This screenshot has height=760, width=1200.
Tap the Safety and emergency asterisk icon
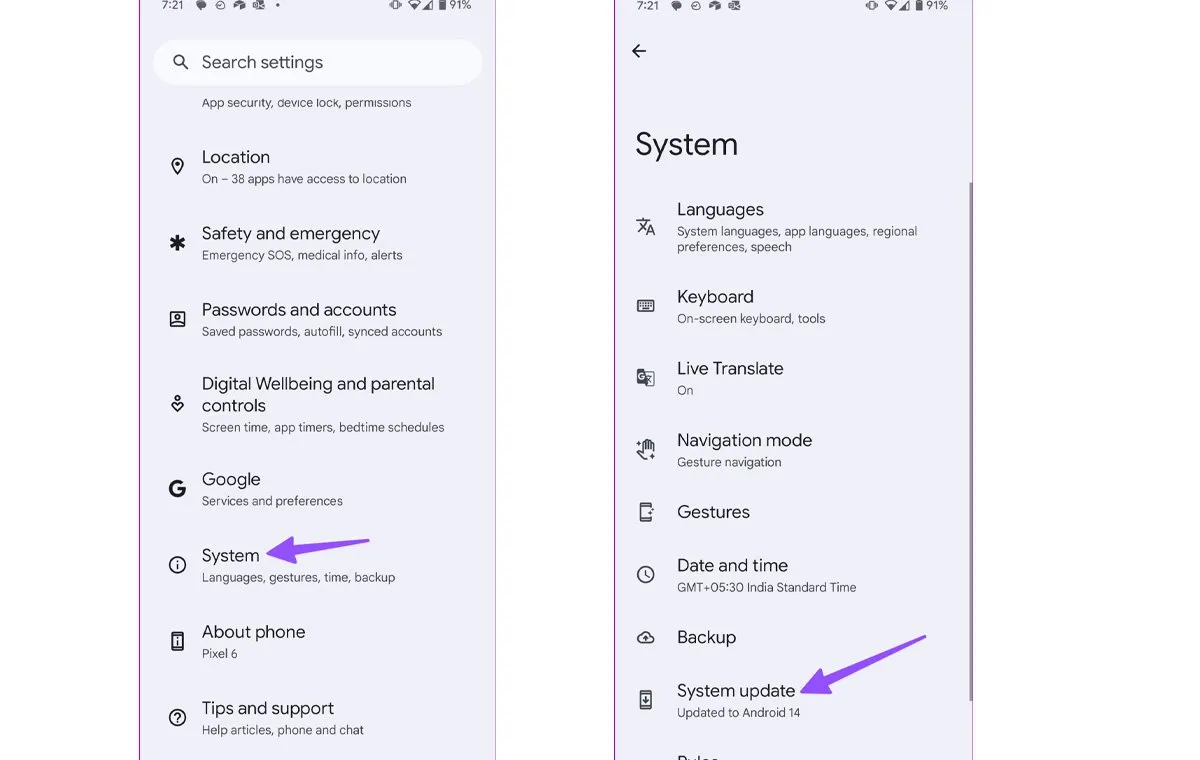(x=177, y=243)
